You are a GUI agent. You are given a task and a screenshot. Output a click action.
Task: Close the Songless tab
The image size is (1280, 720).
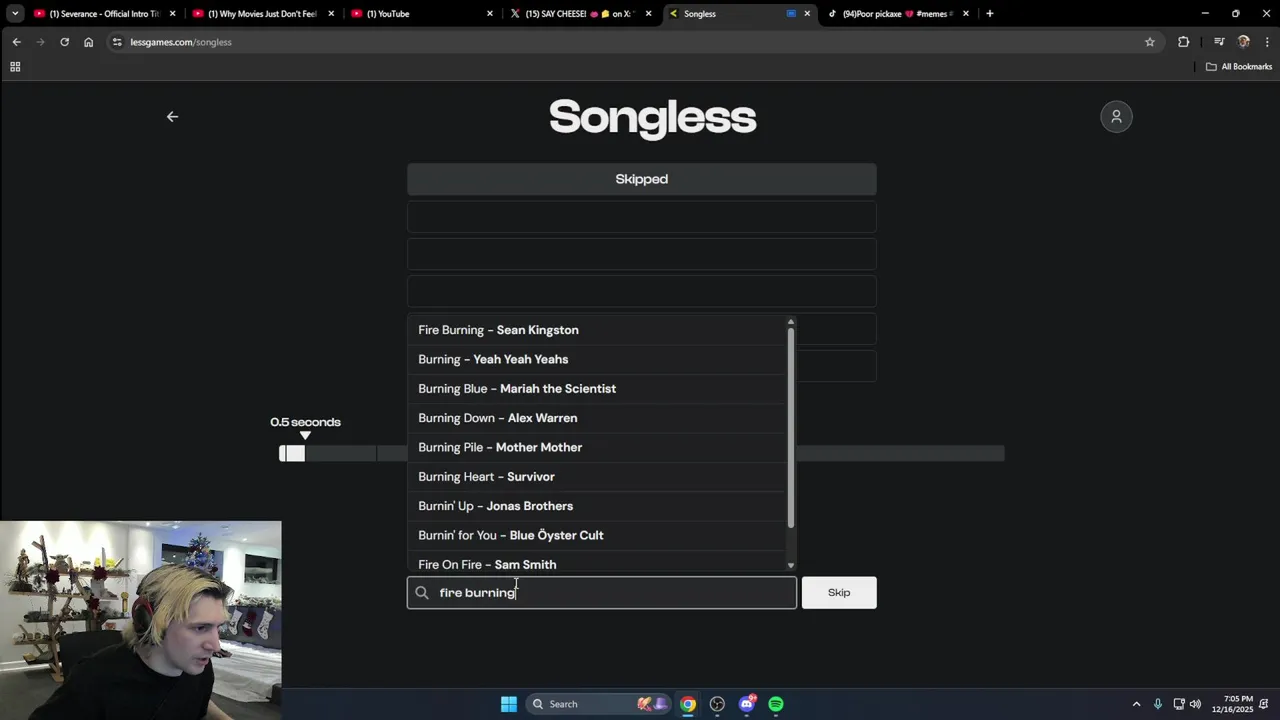807,14
